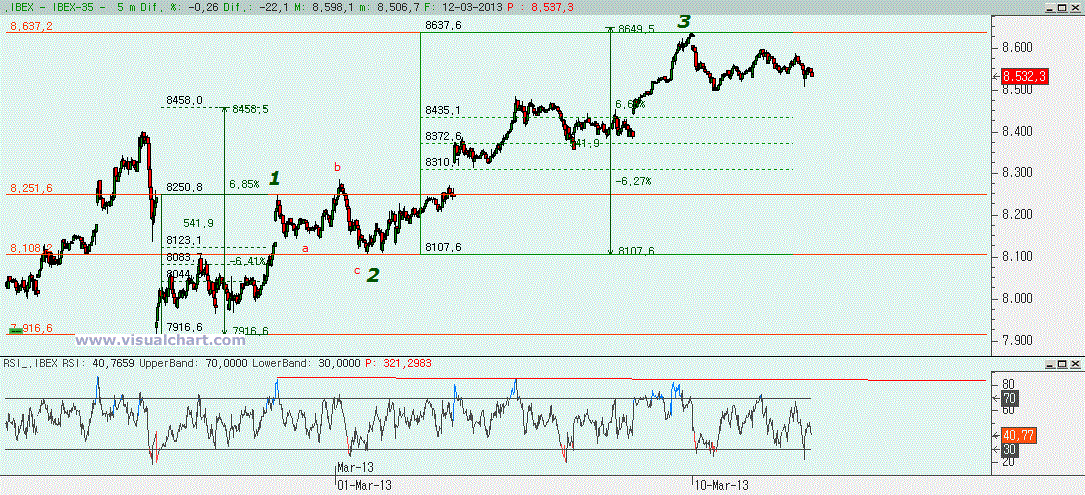The image size is (1085, 495).
Task: Click the 6,85% percentage label
Action: [x=244, y=185]
